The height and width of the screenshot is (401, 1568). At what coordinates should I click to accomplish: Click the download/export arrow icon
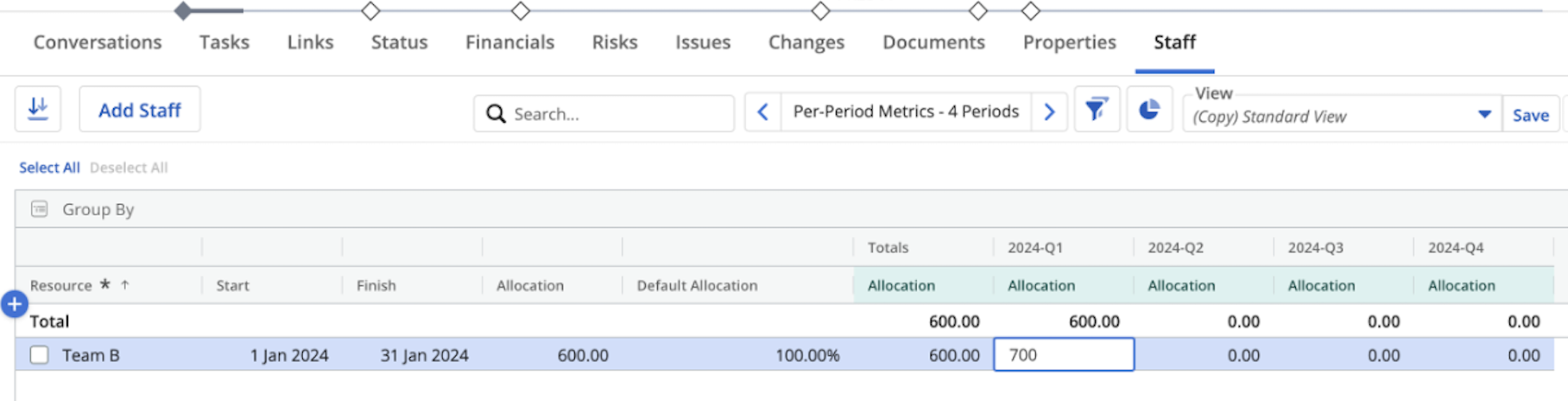tap(38, 109)
